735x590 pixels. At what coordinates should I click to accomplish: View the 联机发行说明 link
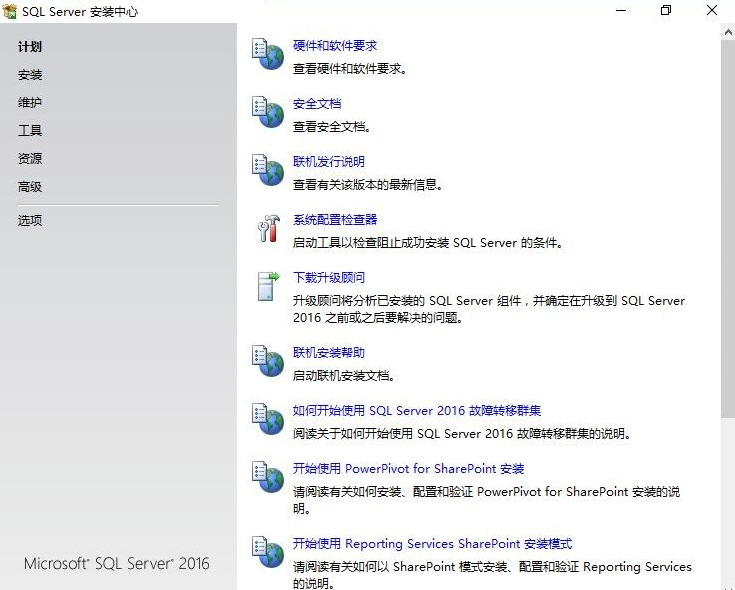point(329,162)
